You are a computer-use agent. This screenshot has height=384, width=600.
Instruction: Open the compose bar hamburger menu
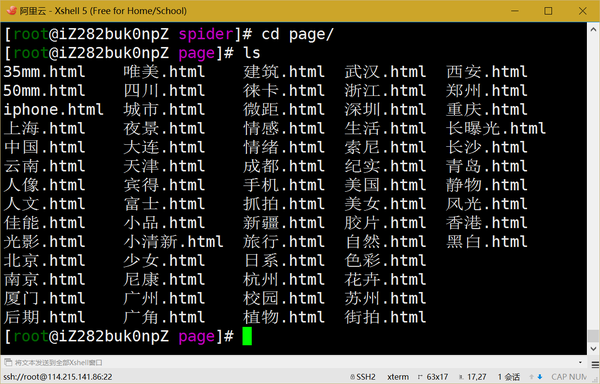click(595, 364)
